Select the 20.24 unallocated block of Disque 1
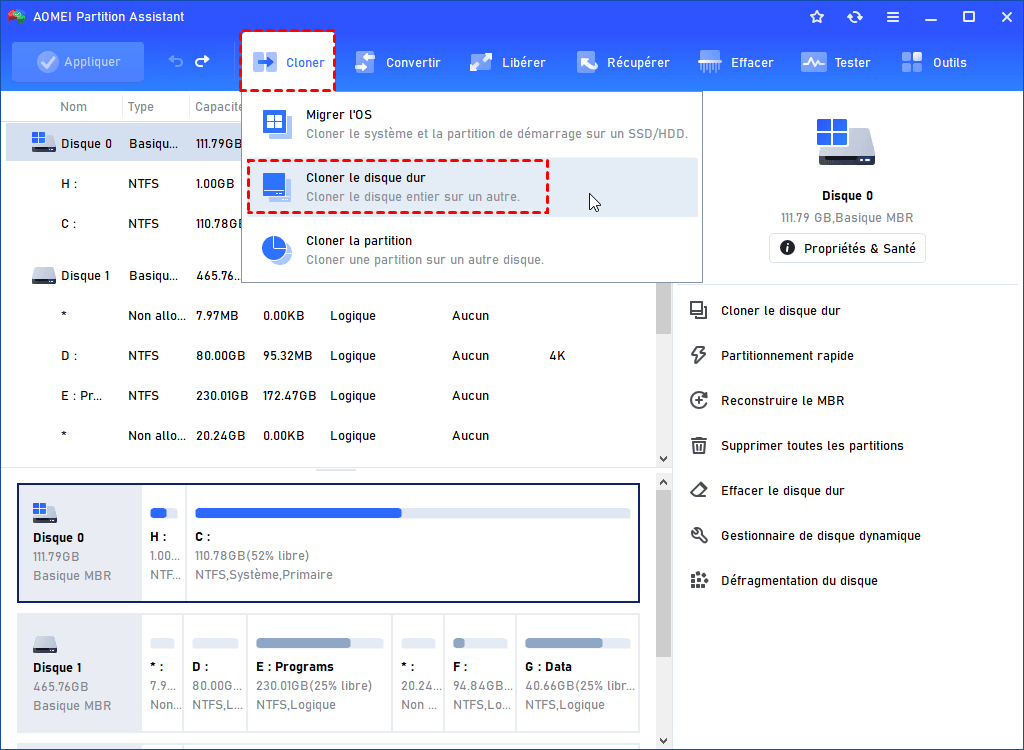This screenshot has height=750, width=1024. coord(418,673)
